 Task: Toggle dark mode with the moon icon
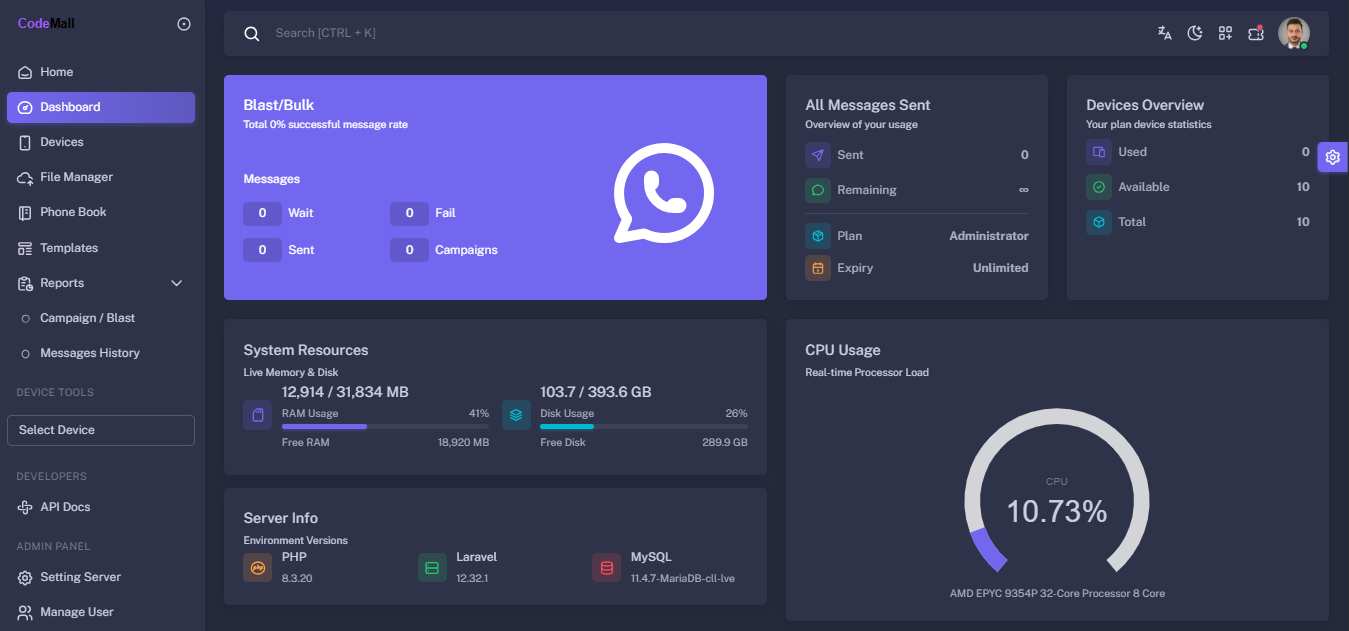pos(1195,33)
